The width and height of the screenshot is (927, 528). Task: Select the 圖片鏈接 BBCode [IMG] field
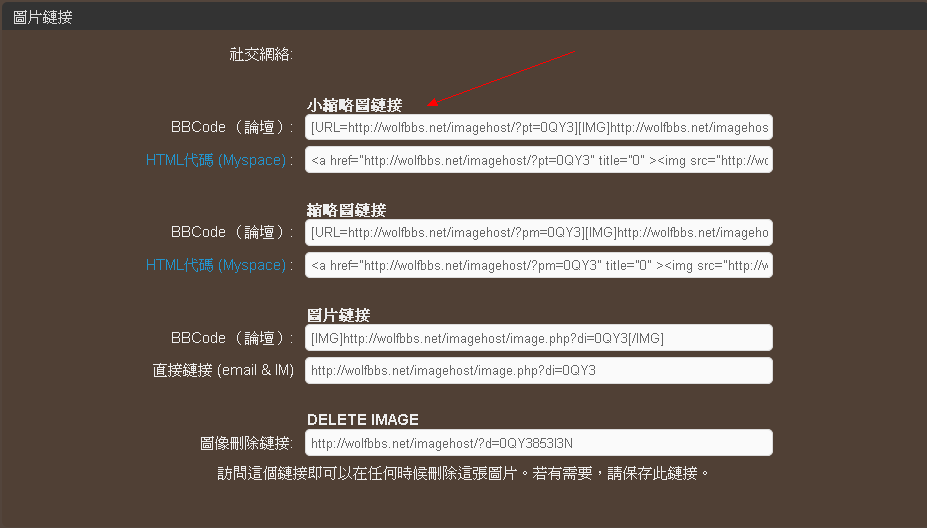pos(539,338)
